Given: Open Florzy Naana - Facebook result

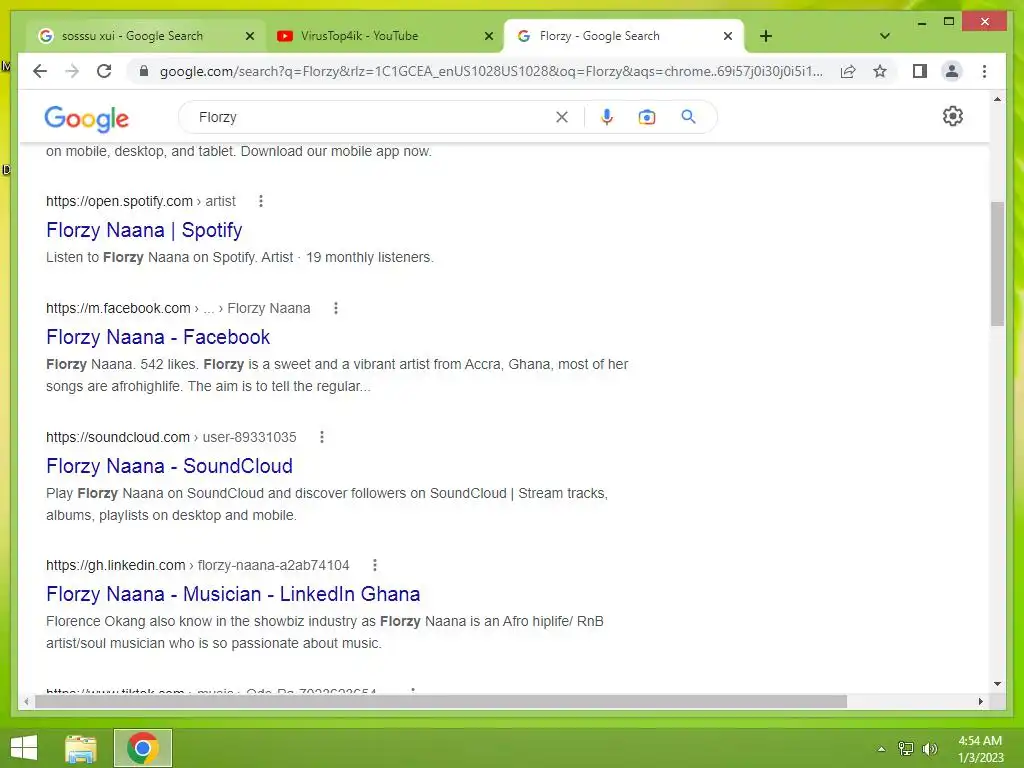Looking at the screenshot, I should [x=158, y=337].
